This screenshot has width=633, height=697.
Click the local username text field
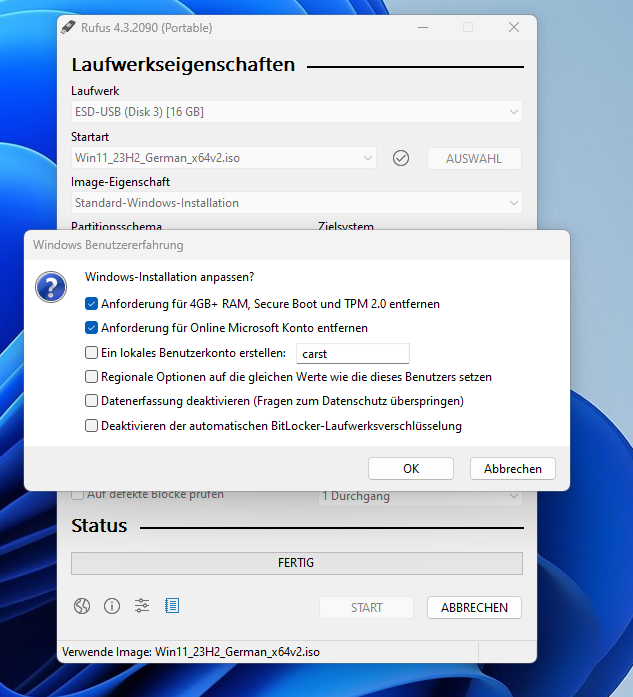coord(352,353)
